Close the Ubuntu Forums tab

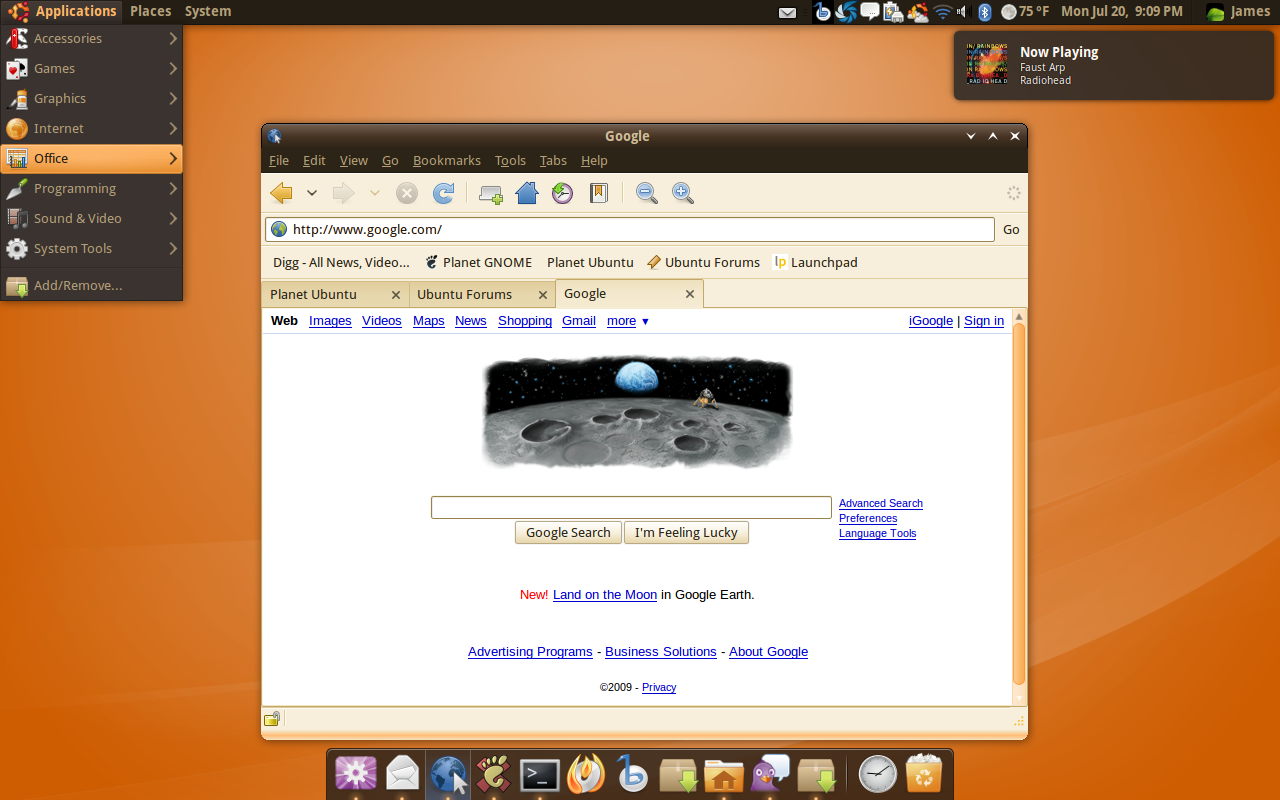point(543,295)
